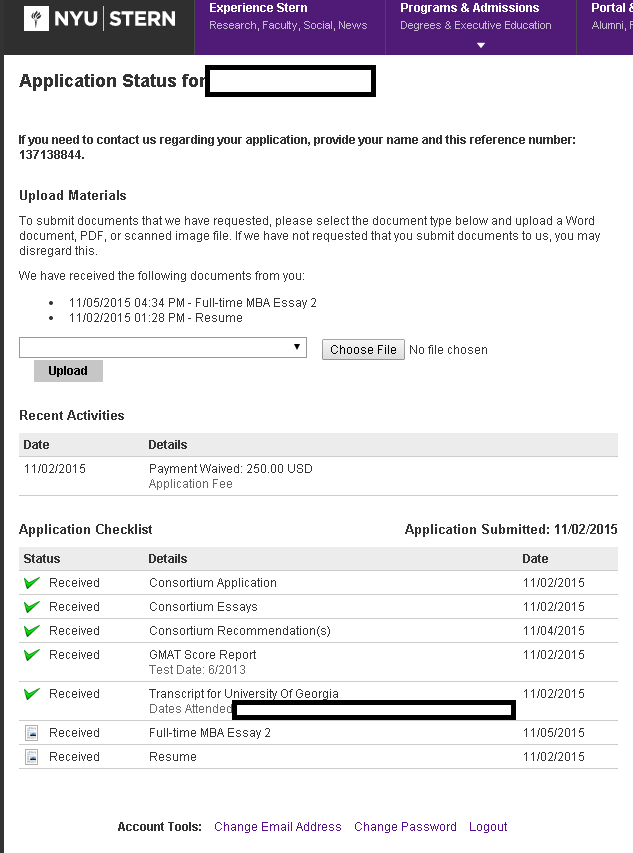The height and width of the screenshot is (853, 633).
Task: Click the 'Upload Materials' heading
Action: pyautogui.click(x=72, y=195)
